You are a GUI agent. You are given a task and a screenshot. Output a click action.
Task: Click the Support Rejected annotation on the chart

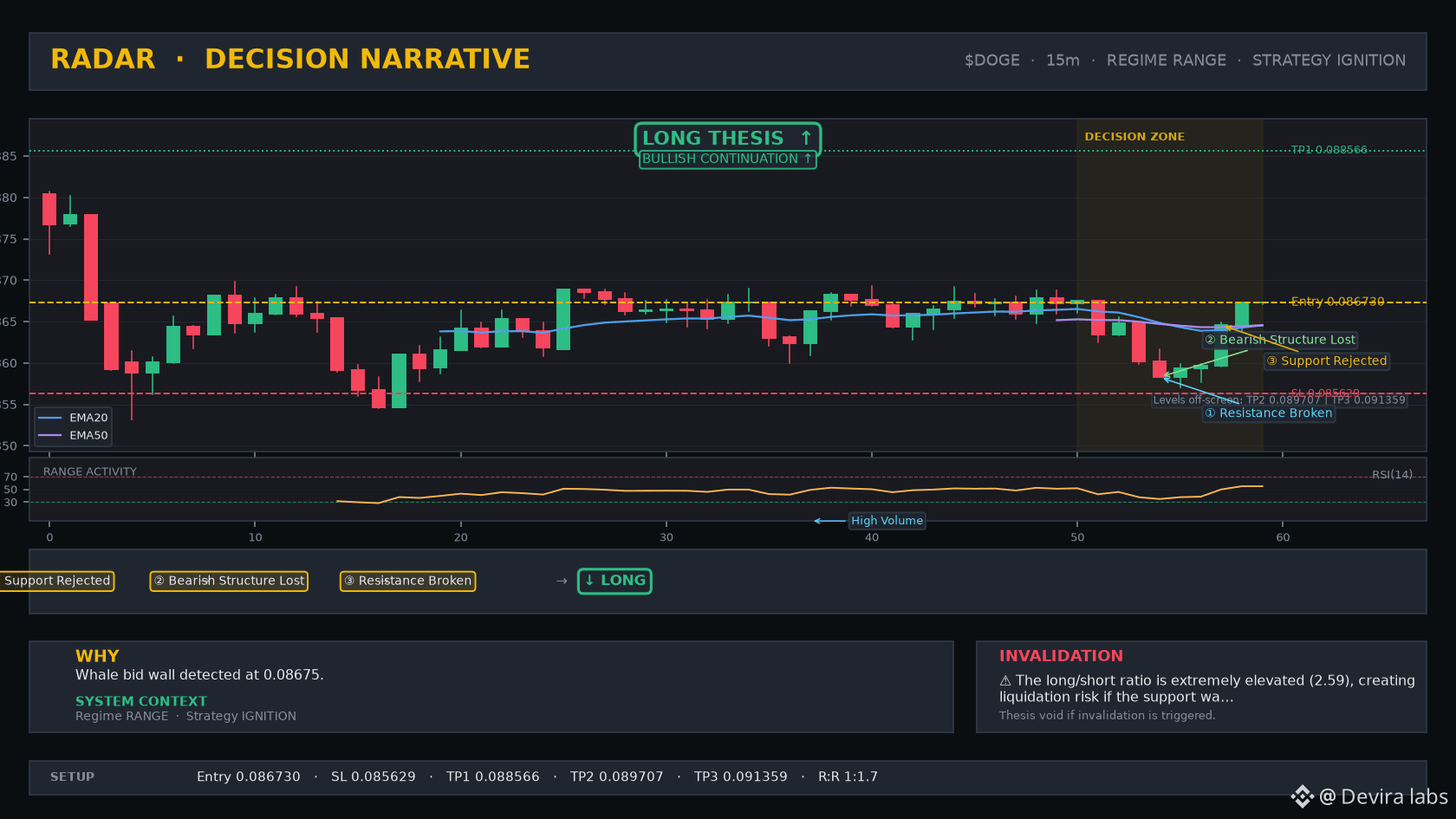click(x=1327, y=361)
